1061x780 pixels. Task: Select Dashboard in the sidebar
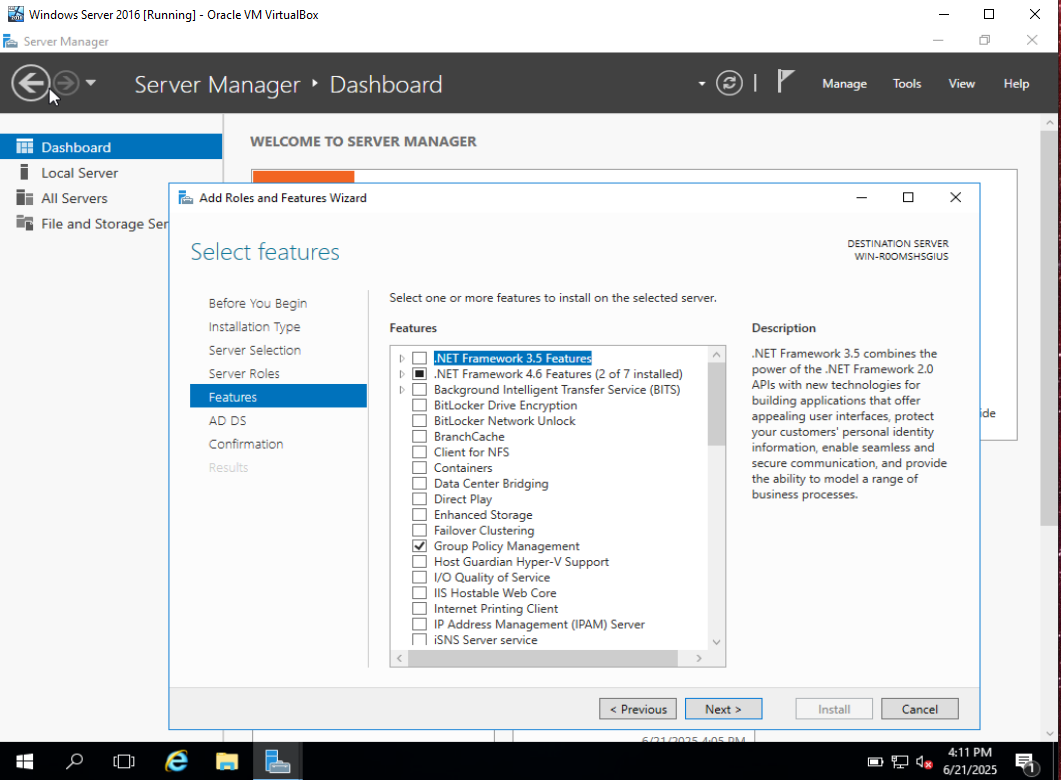pyautogui.click(x=111, y=147)
